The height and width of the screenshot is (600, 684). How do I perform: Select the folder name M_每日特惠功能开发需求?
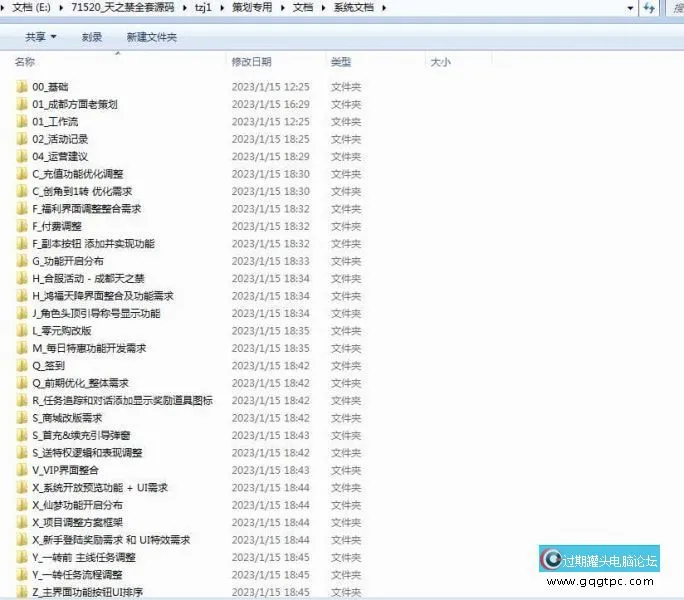tap(89, 348)
